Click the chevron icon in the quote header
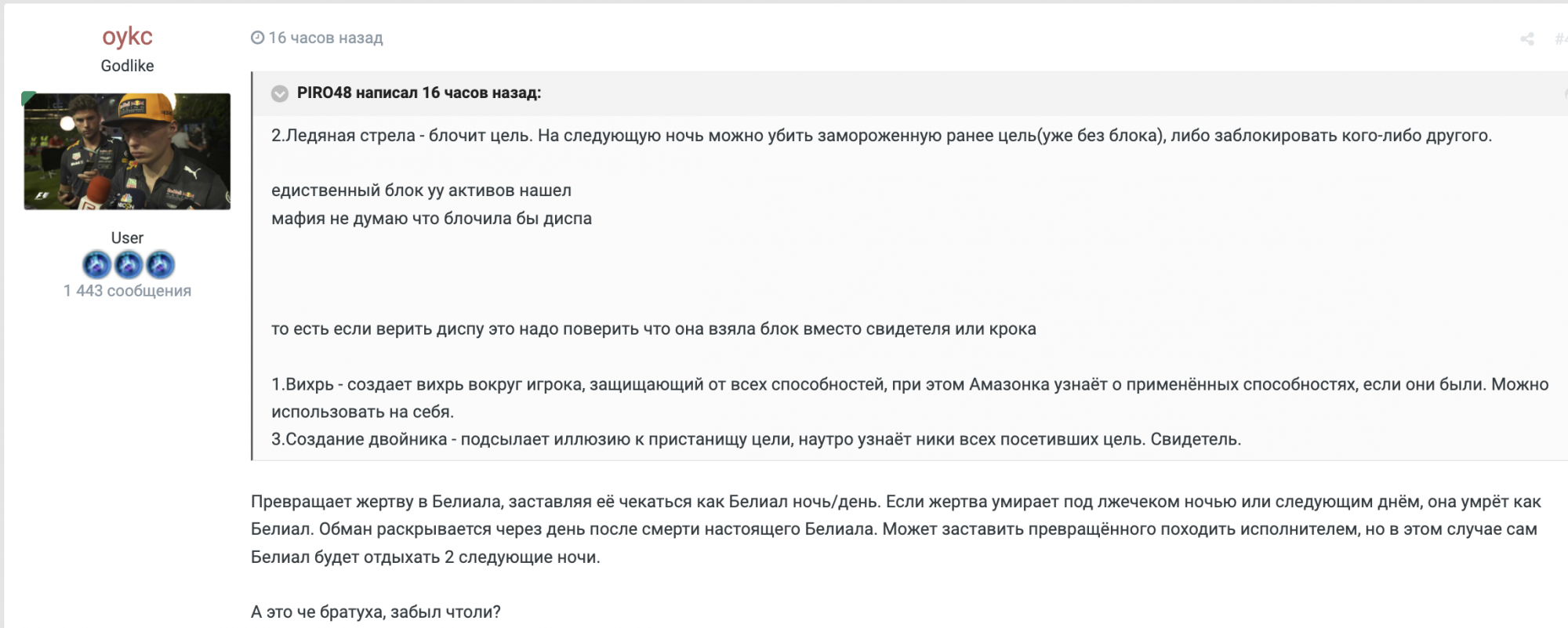Viewport: 1568px width, 628px height. 278,93
